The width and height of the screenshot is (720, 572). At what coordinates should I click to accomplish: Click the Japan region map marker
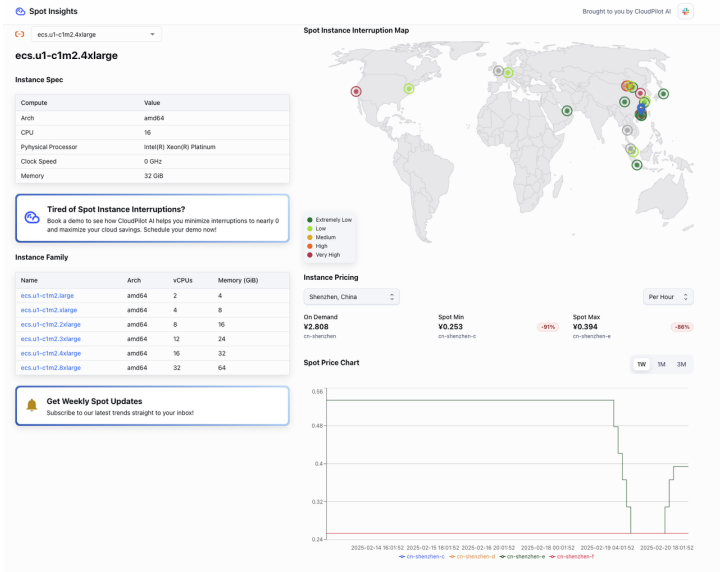(x=663, y=94)
